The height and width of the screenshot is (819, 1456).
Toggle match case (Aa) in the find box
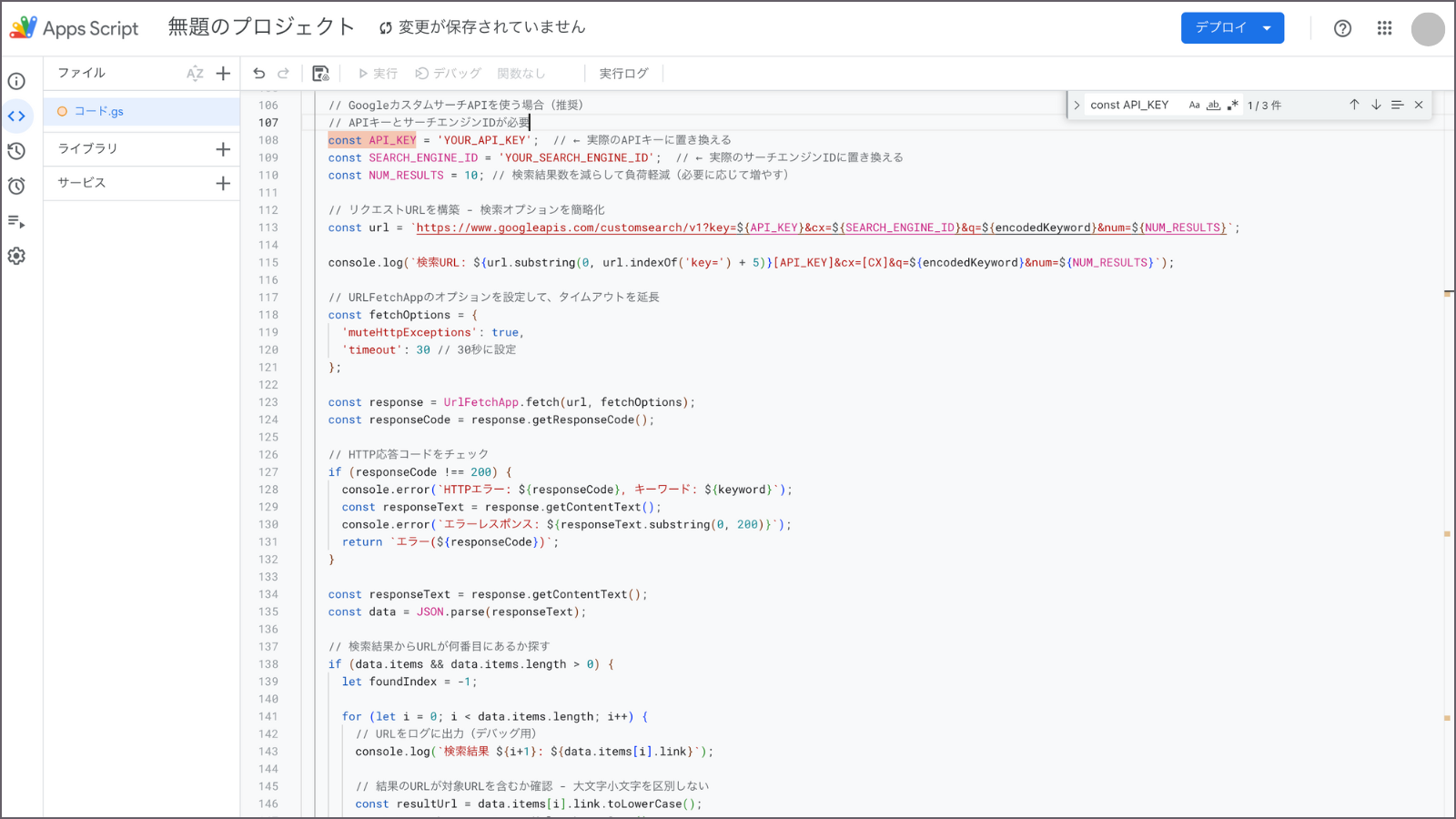1194,105
